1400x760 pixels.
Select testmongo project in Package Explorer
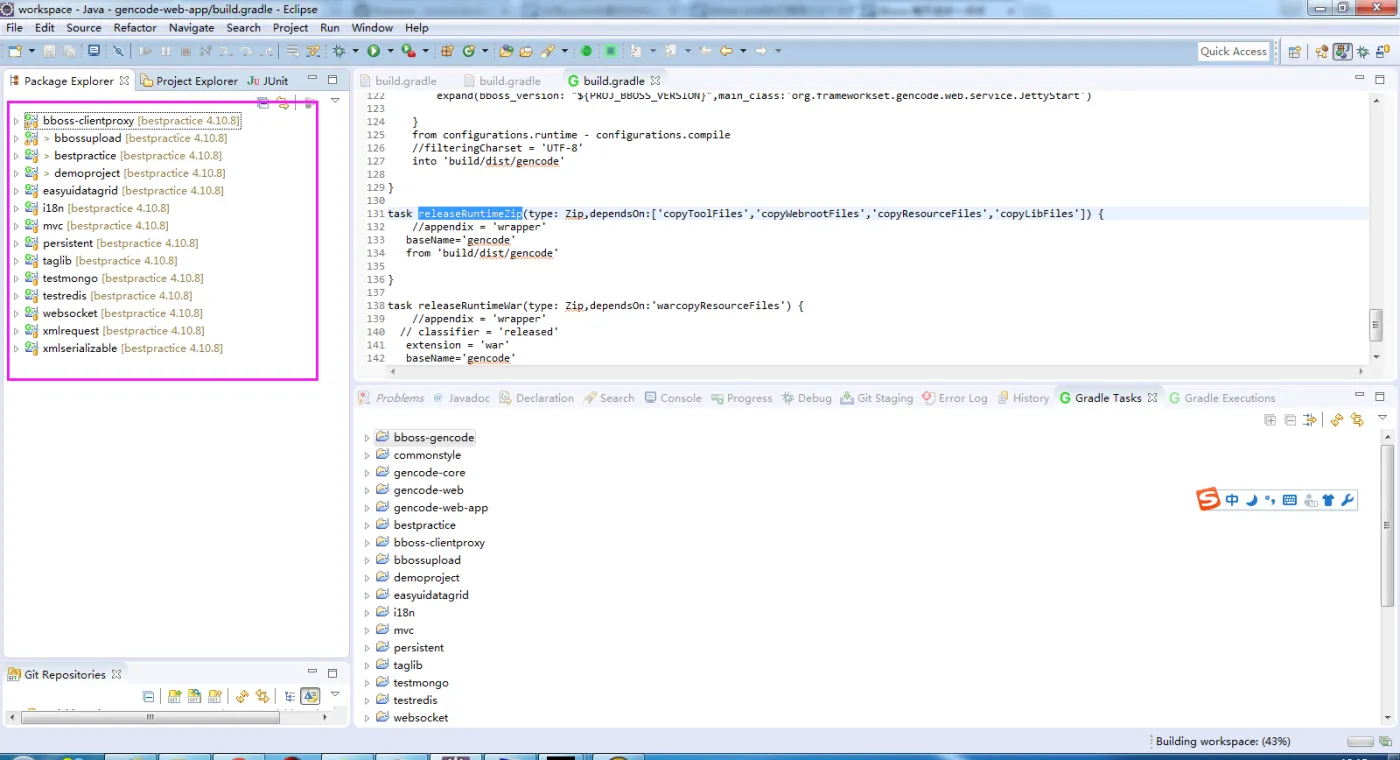coord(123,278)
